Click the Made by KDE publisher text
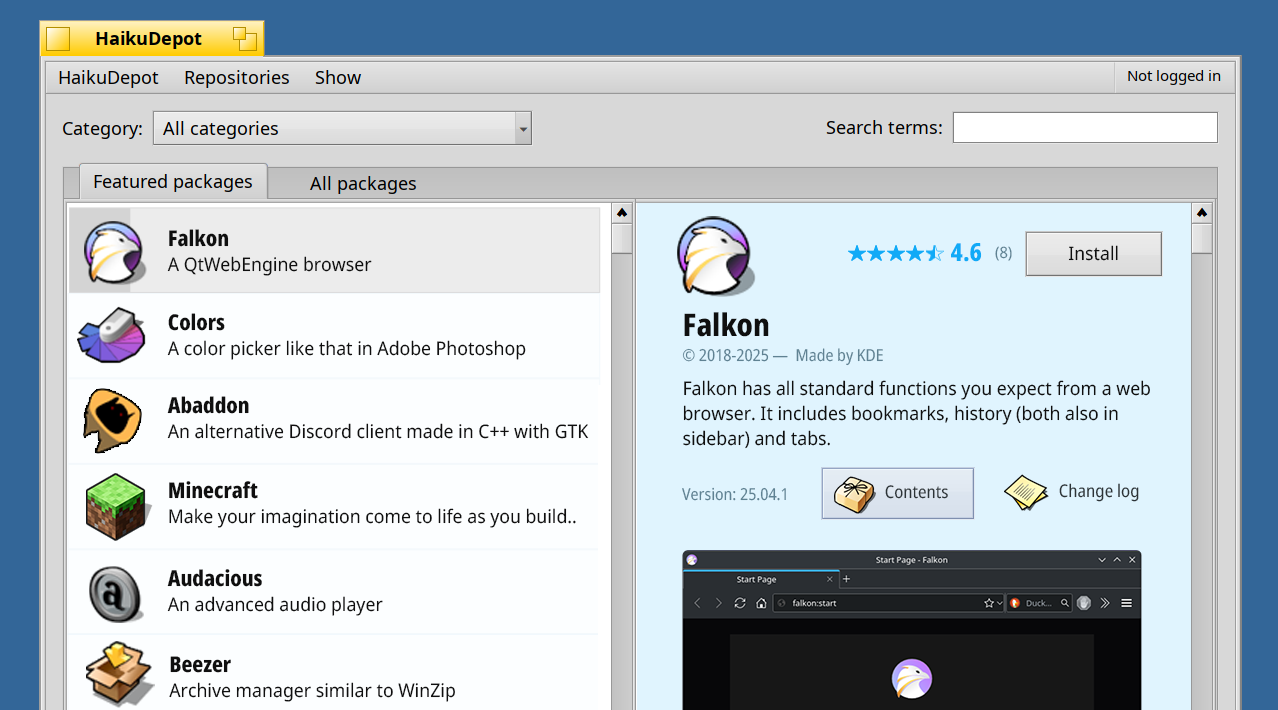 click(x=839, y=355)
